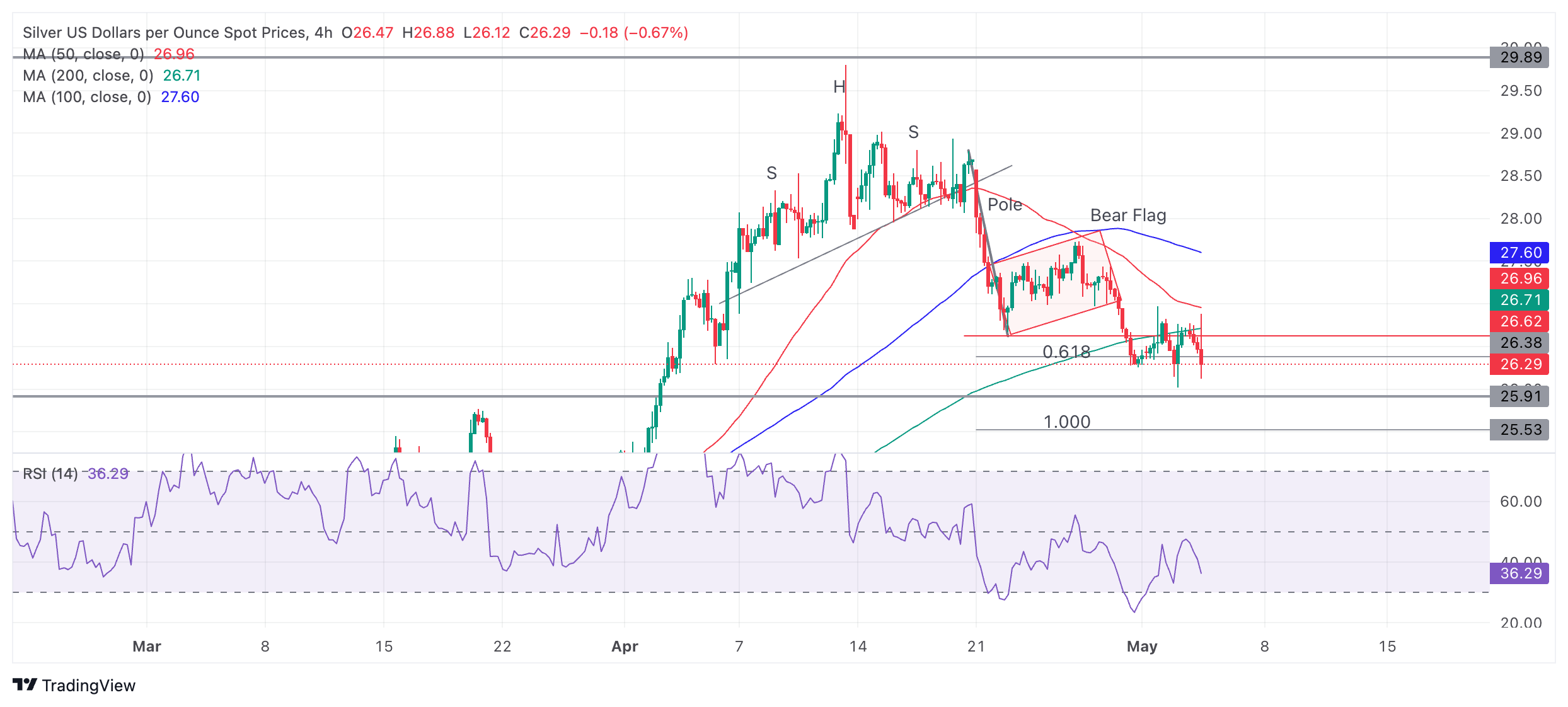This screenshot has width=1568, height=707.
Task: Click the TradingView logo icon
Action: pos(25,685)
